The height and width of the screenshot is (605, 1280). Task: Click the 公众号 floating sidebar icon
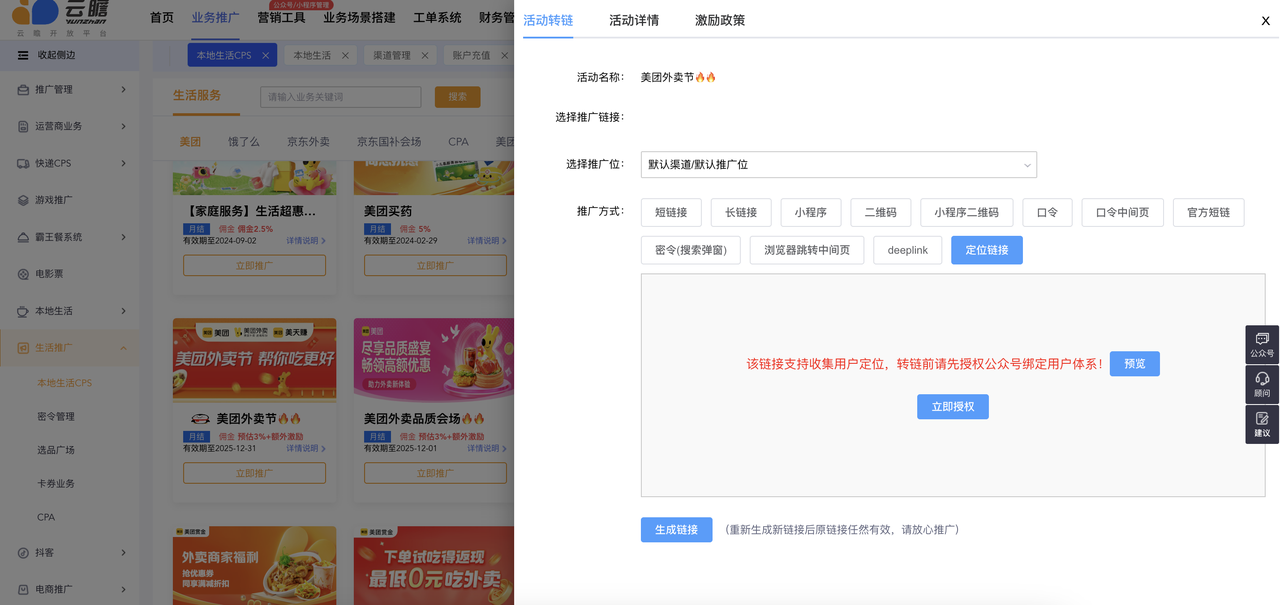[1262, 343]
